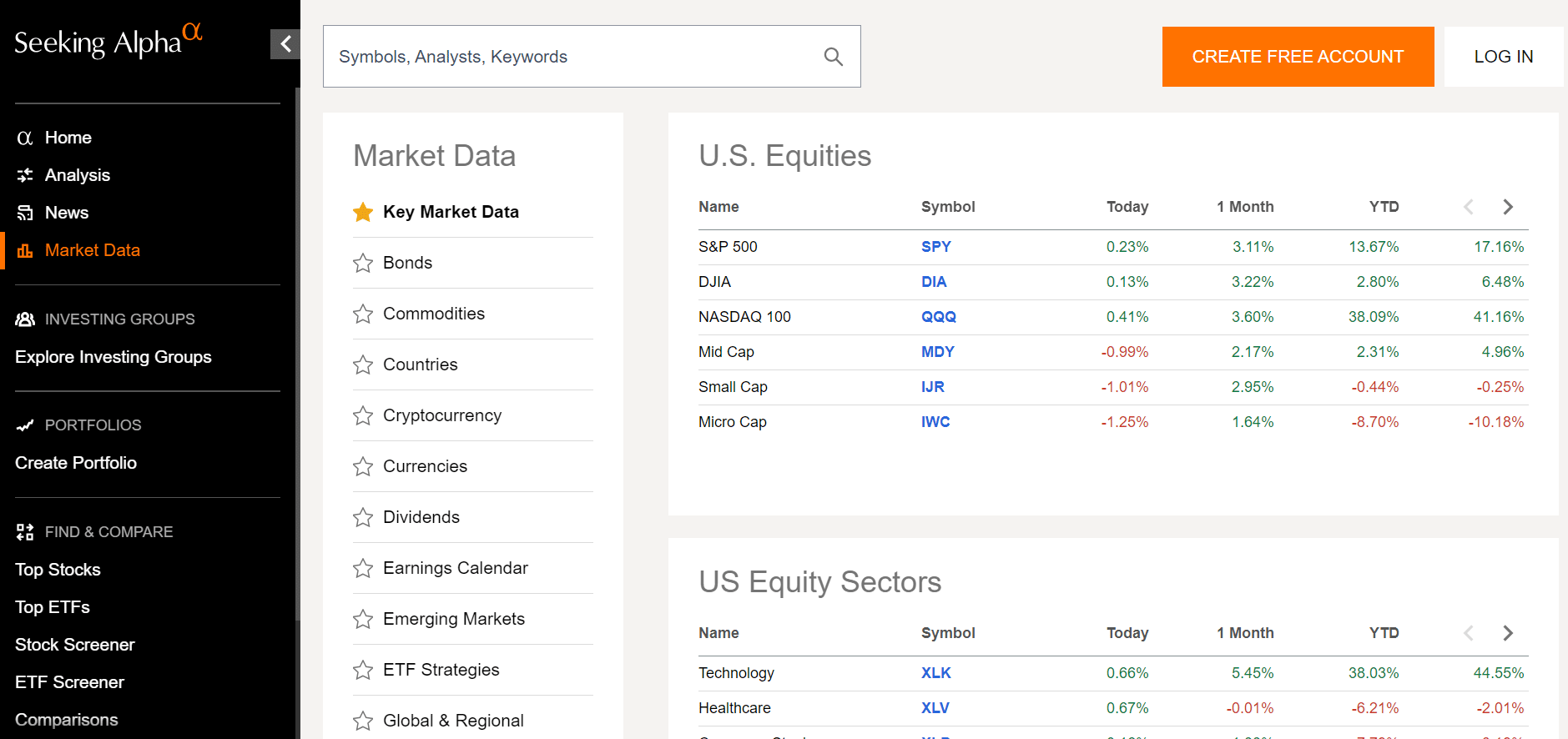Open Create Portfolio
This screenshot has height=739, width=1568.
(x=76, y=463)
